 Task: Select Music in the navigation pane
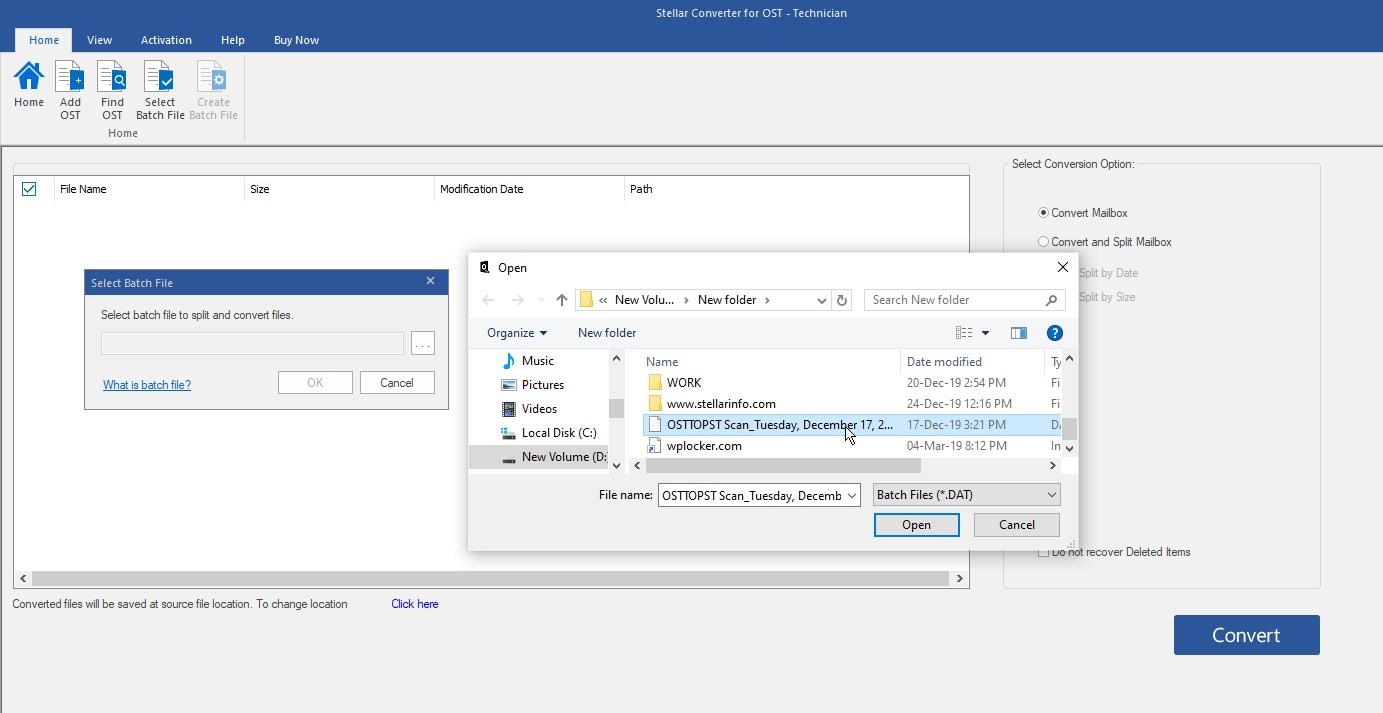(538, 361)
